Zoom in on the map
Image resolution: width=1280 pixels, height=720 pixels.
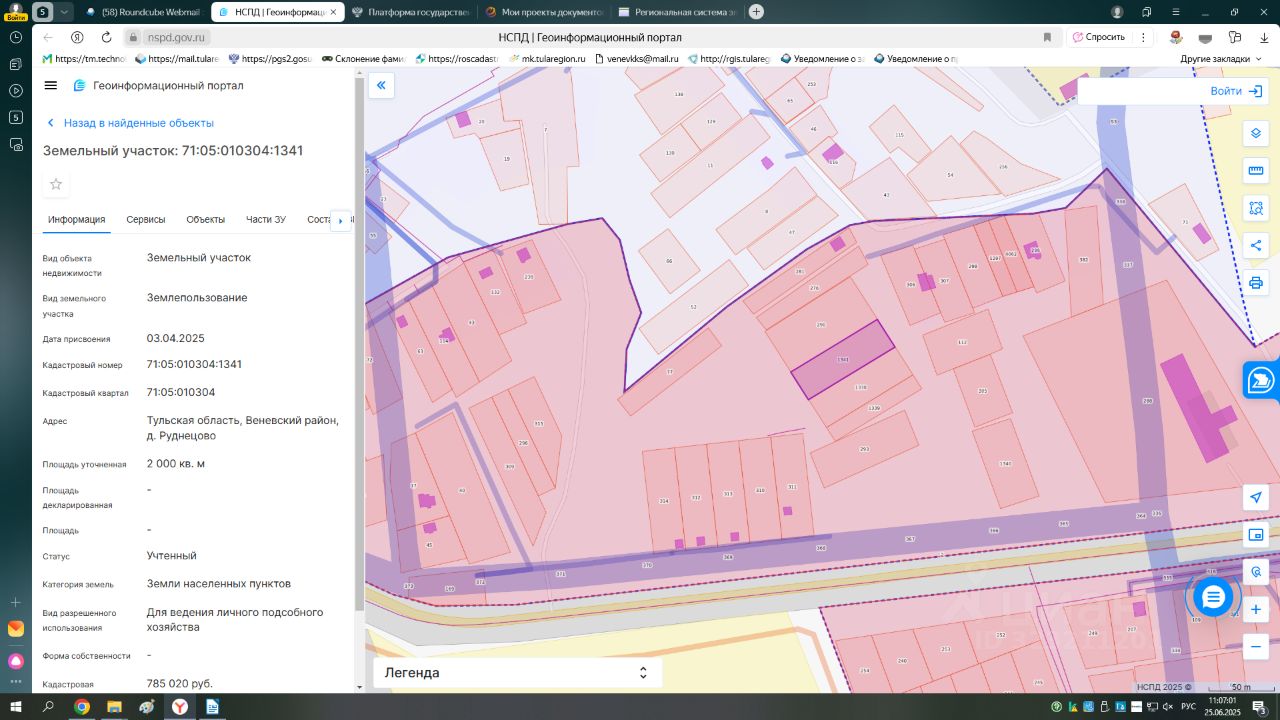coord(1256,609)
